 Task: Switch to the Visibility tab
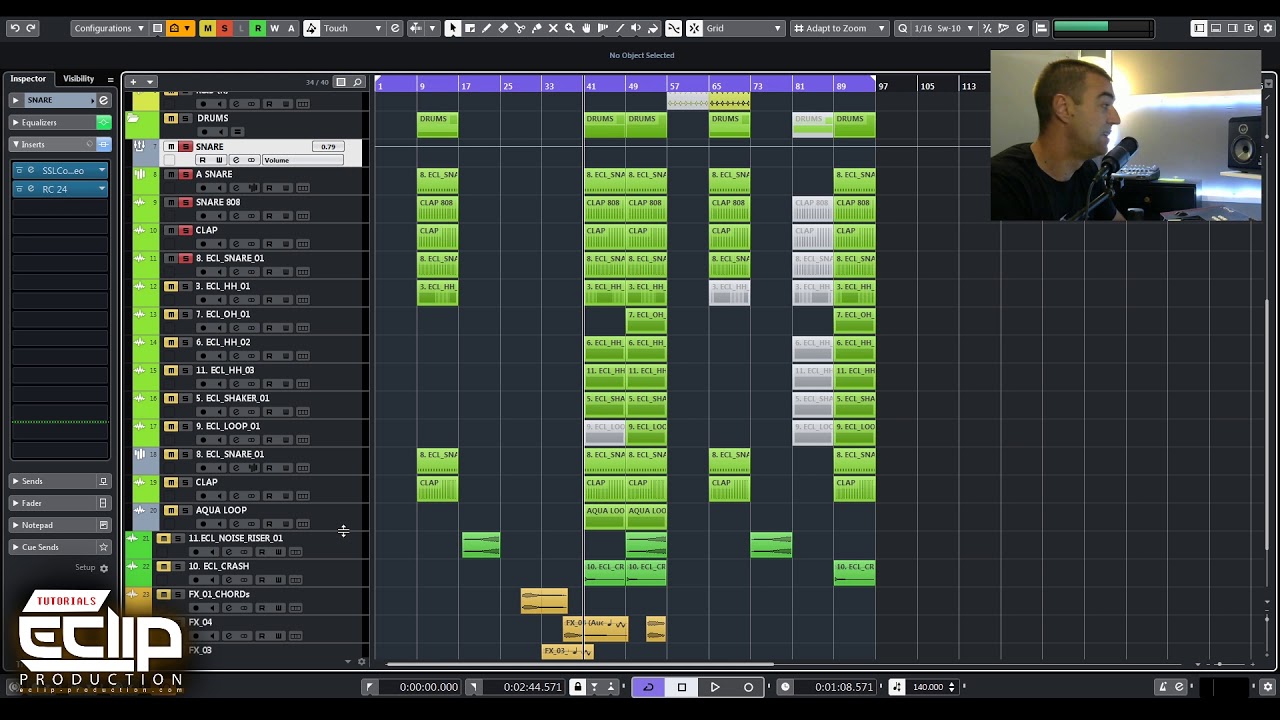click(78, 79)
